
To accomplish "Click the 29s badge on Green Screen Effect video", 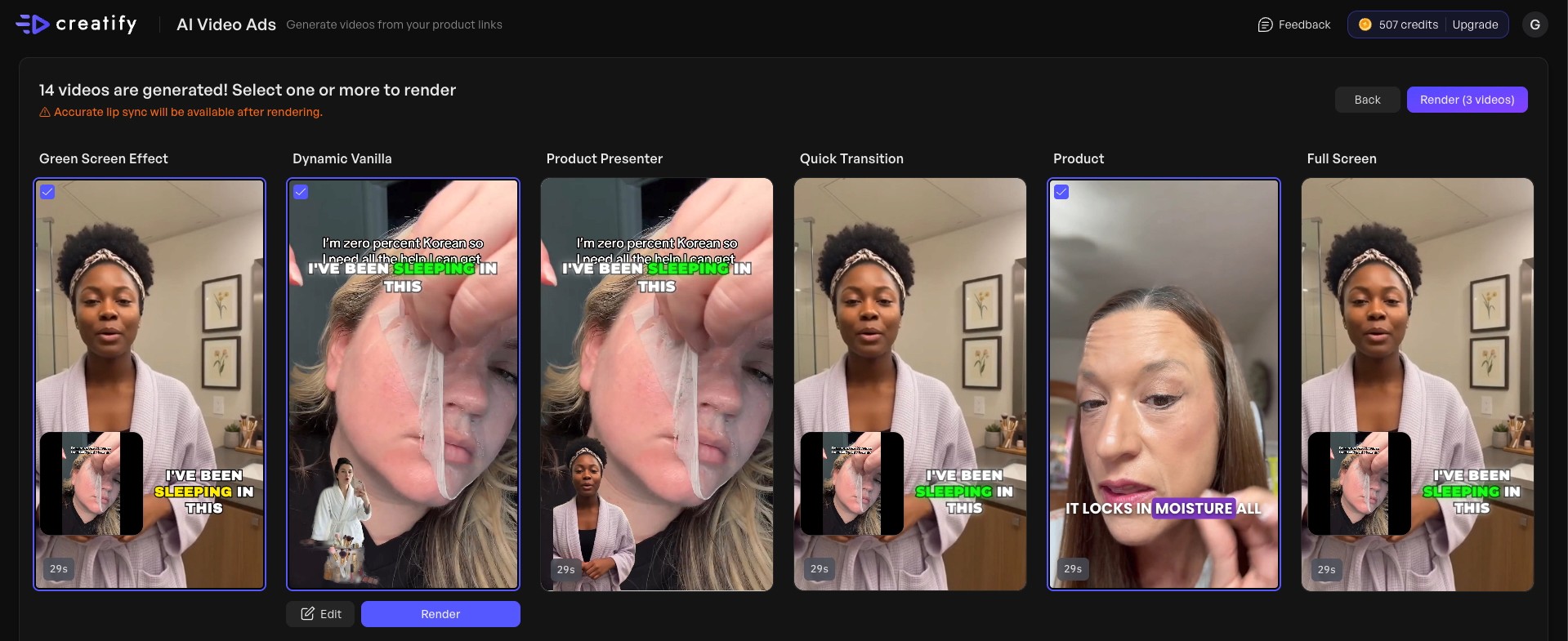I will click(59, 569).
